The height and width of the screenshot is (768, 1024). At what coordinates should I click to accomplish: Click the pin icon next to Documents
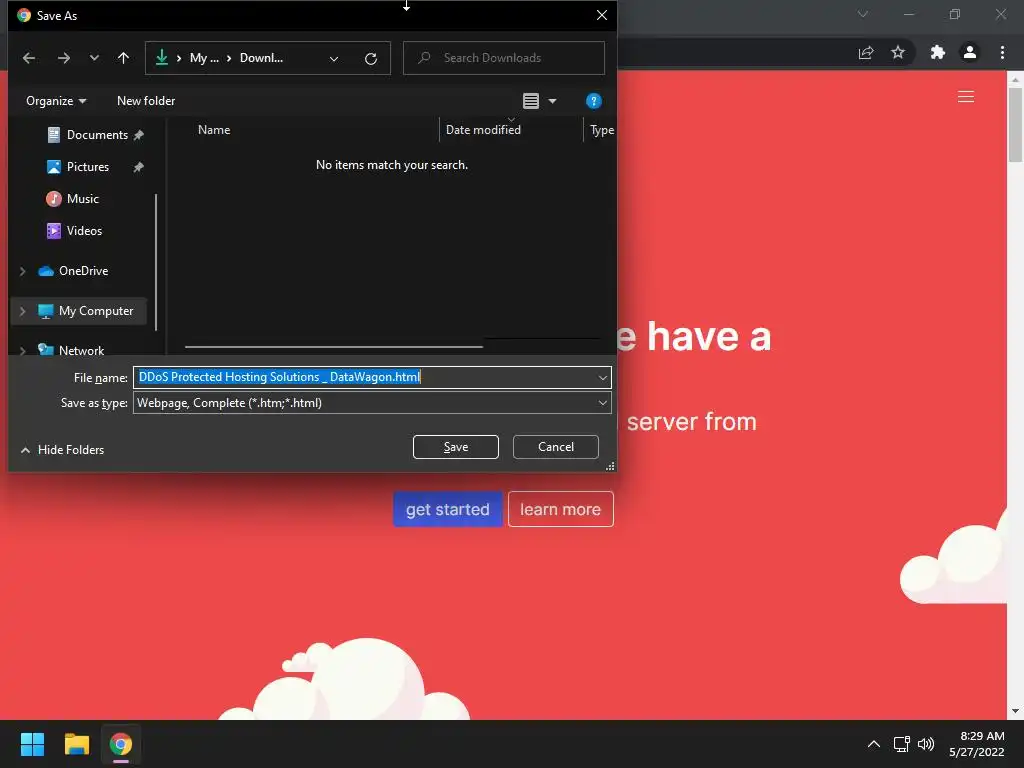click(x=138, y=135)
